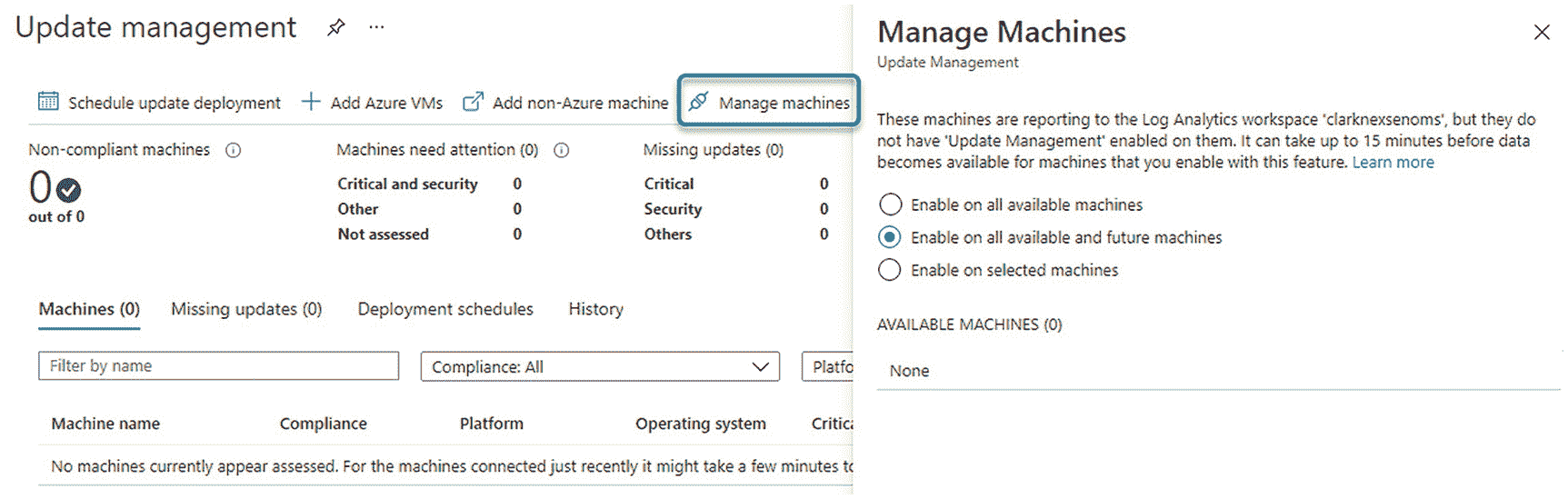Click the compliant checkmark badge icon
The width and height of the screenshot is (1568, 499).
69,190
